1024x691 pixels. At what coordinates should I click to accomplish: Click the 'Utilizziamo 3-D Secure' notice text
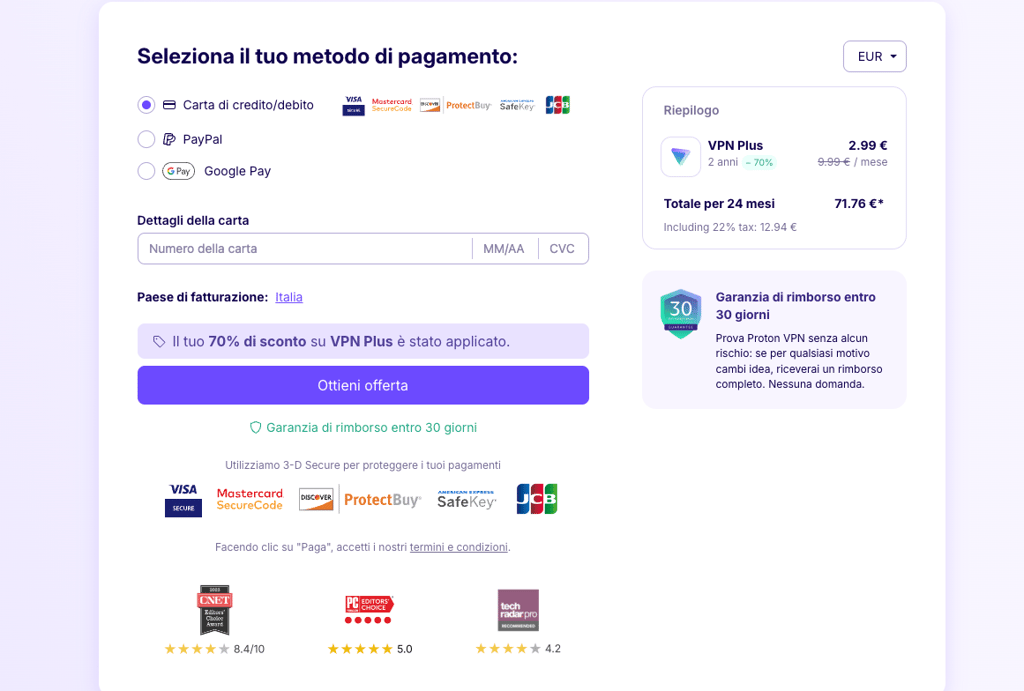coord(363,465)
